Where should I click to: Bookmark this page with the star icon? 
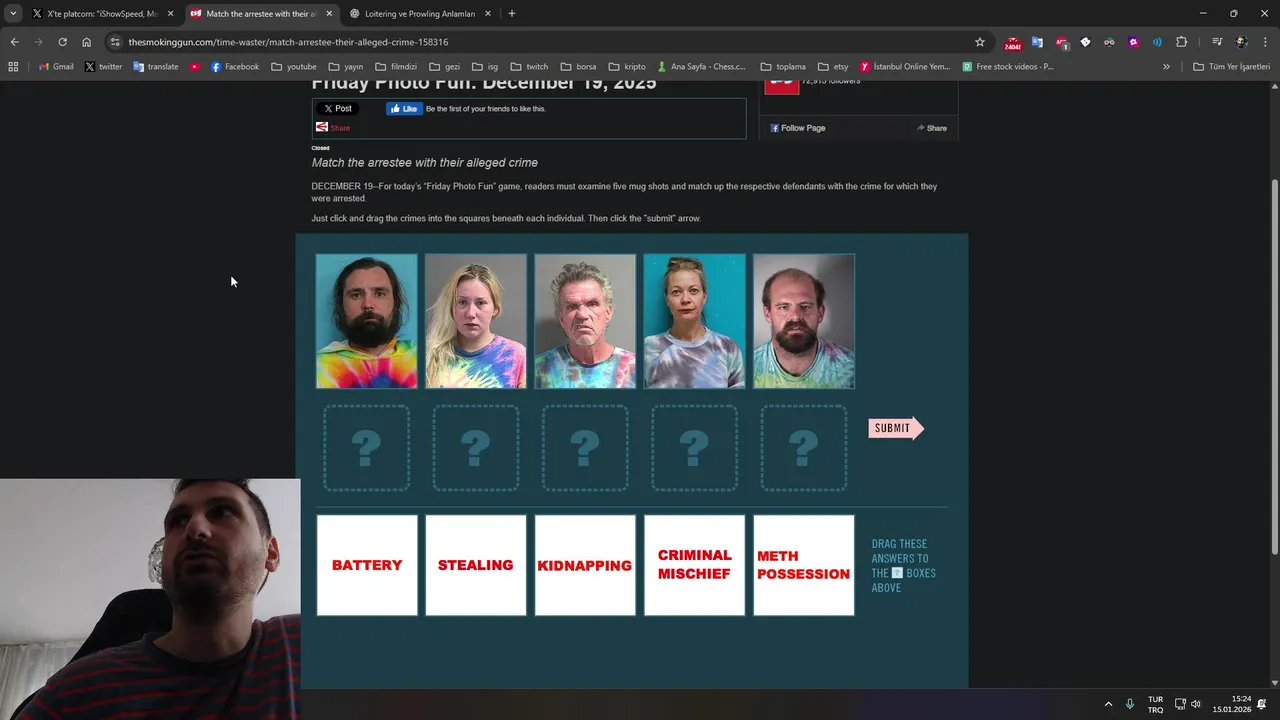(x=980, y=42)
